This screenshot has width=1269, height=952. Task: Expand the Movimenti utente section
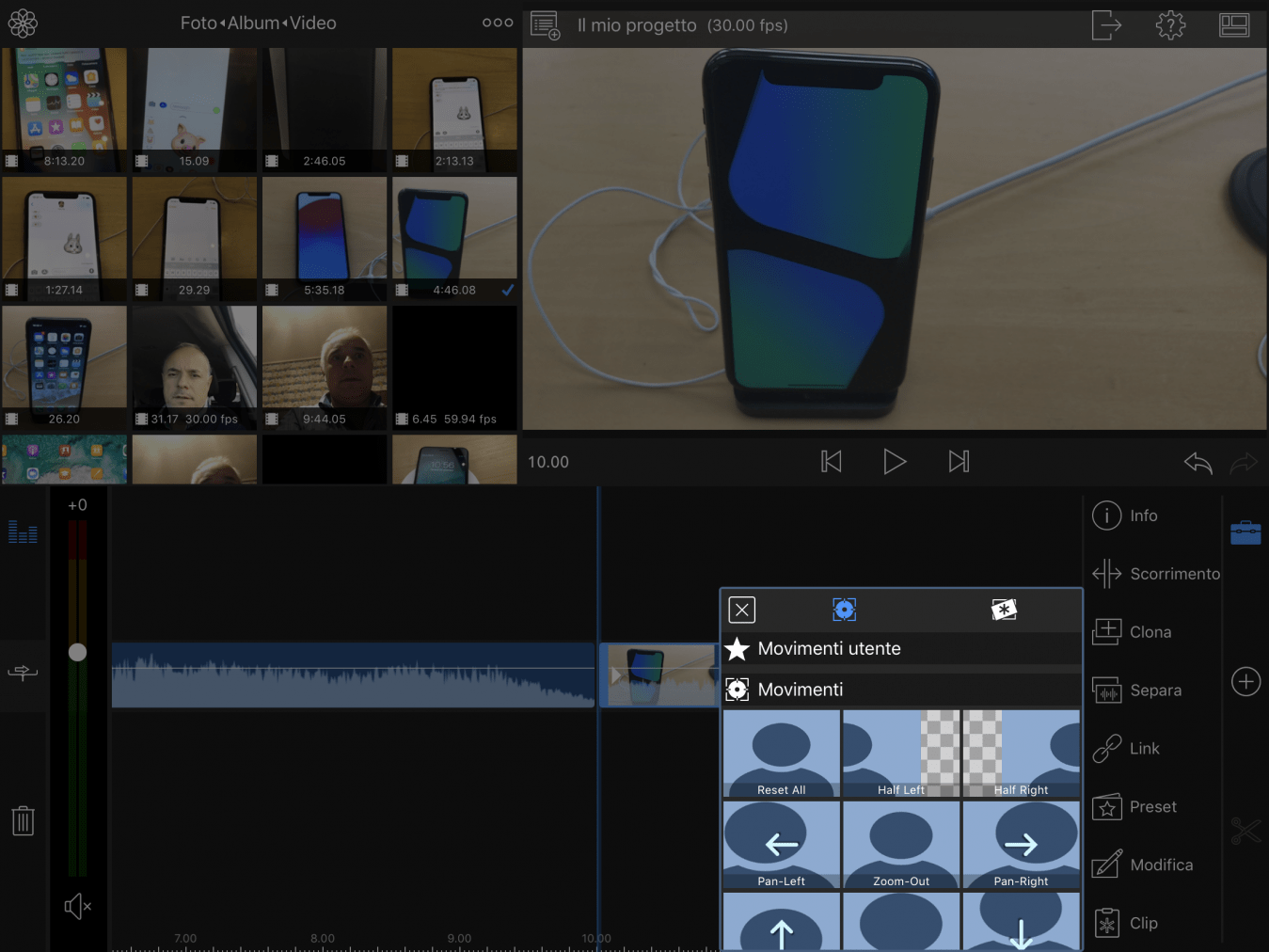coord(901,648)
